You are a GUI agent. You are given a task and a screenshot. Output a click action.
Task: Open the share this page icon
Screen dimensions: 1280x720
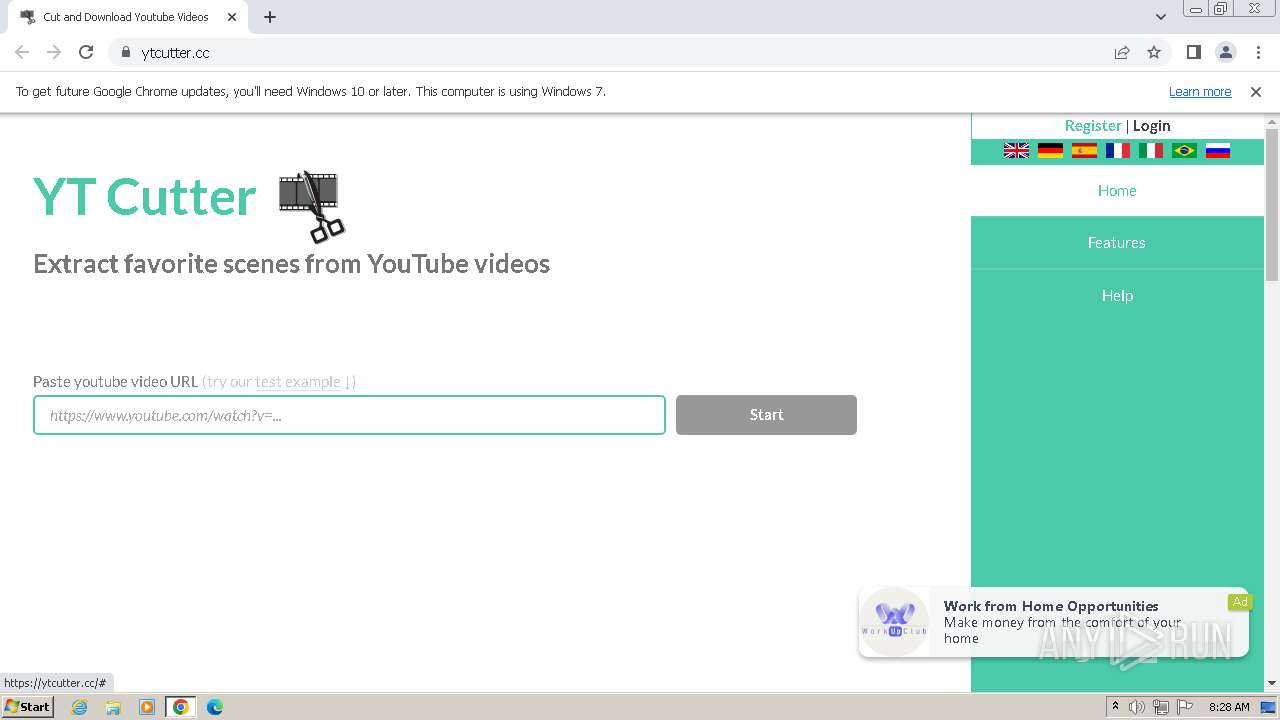pyautogui.click(x=1122, y=52)
